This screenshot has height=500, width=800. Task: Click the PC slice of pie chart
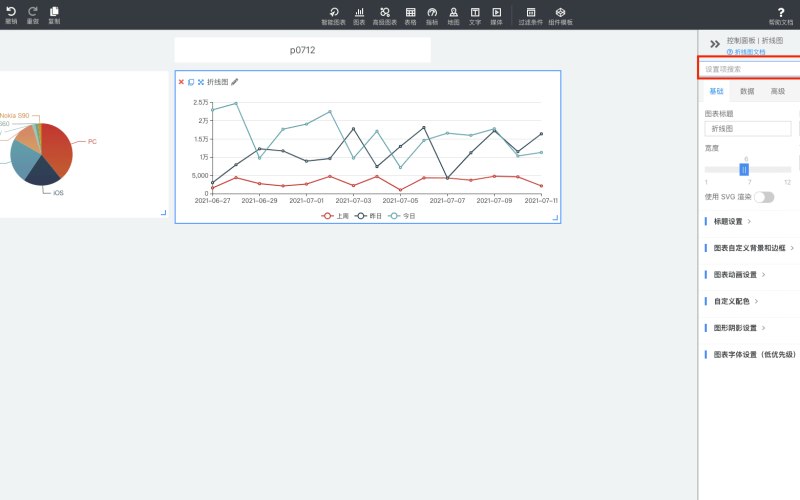coord(58,149)
